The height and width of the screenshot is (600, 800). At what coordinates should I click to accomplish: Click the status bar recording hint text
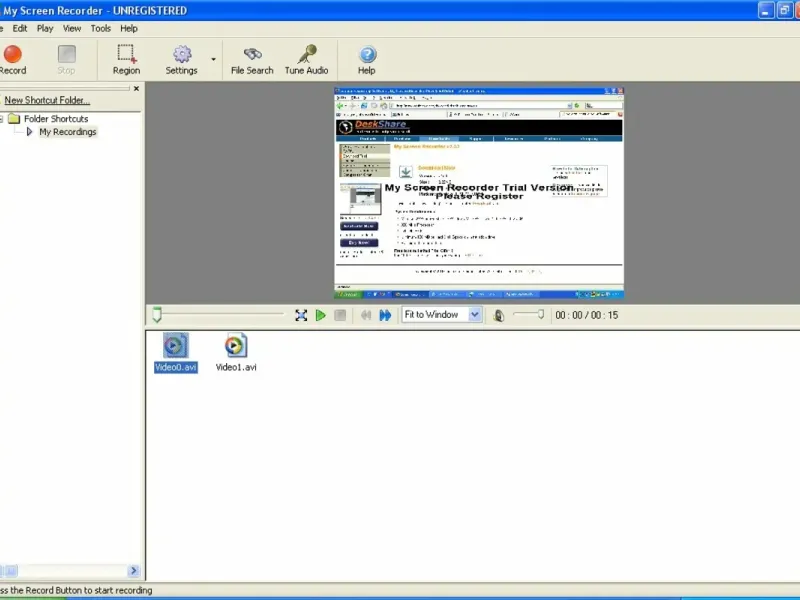[76, 590]
